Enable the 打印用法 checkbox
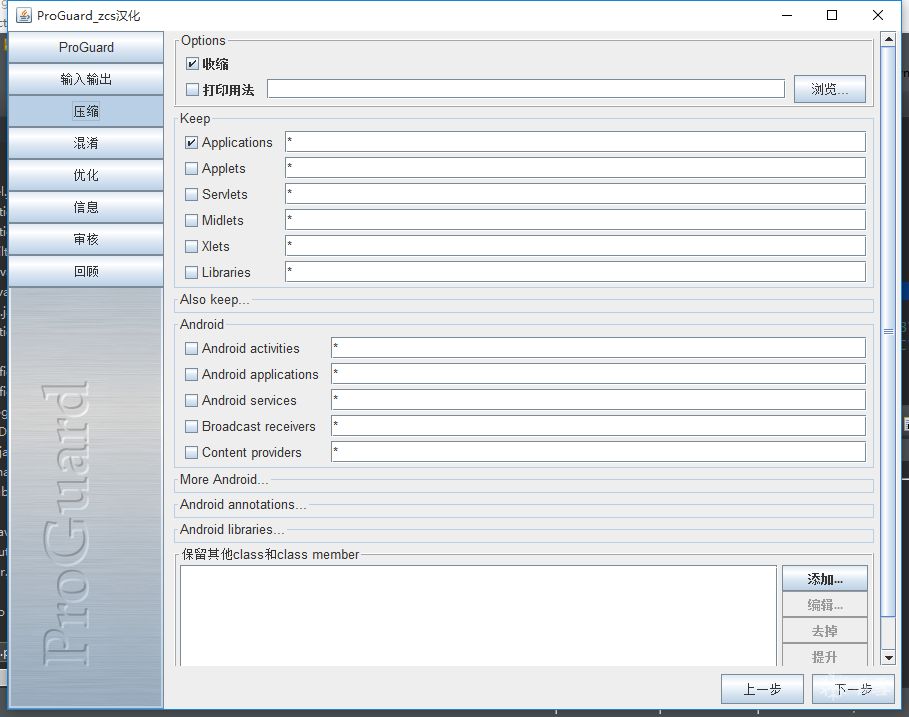 [x=192, y=89]
